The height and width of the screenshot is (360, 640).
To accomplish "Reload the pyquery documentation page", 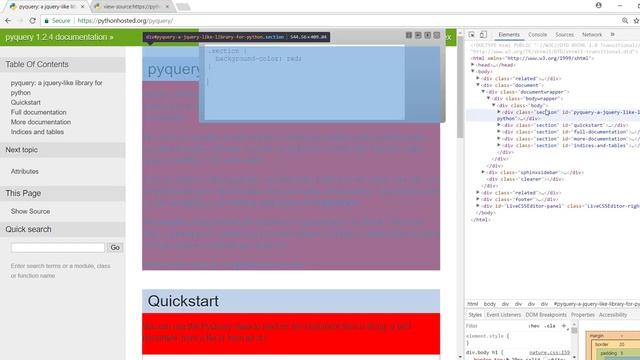I will pyautogui.click(x=33, y=20).
